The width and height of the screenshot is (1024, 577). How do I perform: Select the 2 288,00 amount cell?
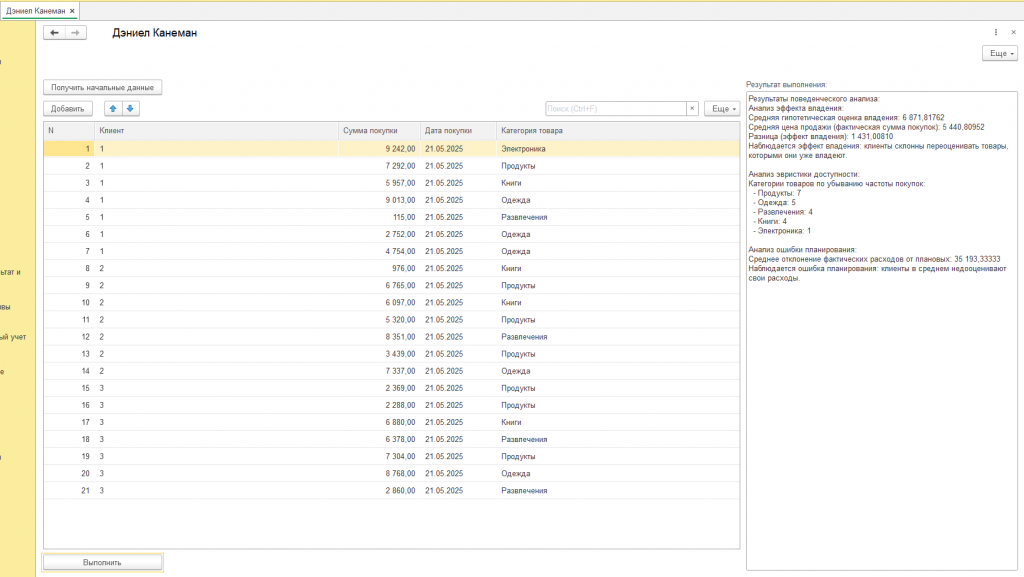[x=379, y=405]
